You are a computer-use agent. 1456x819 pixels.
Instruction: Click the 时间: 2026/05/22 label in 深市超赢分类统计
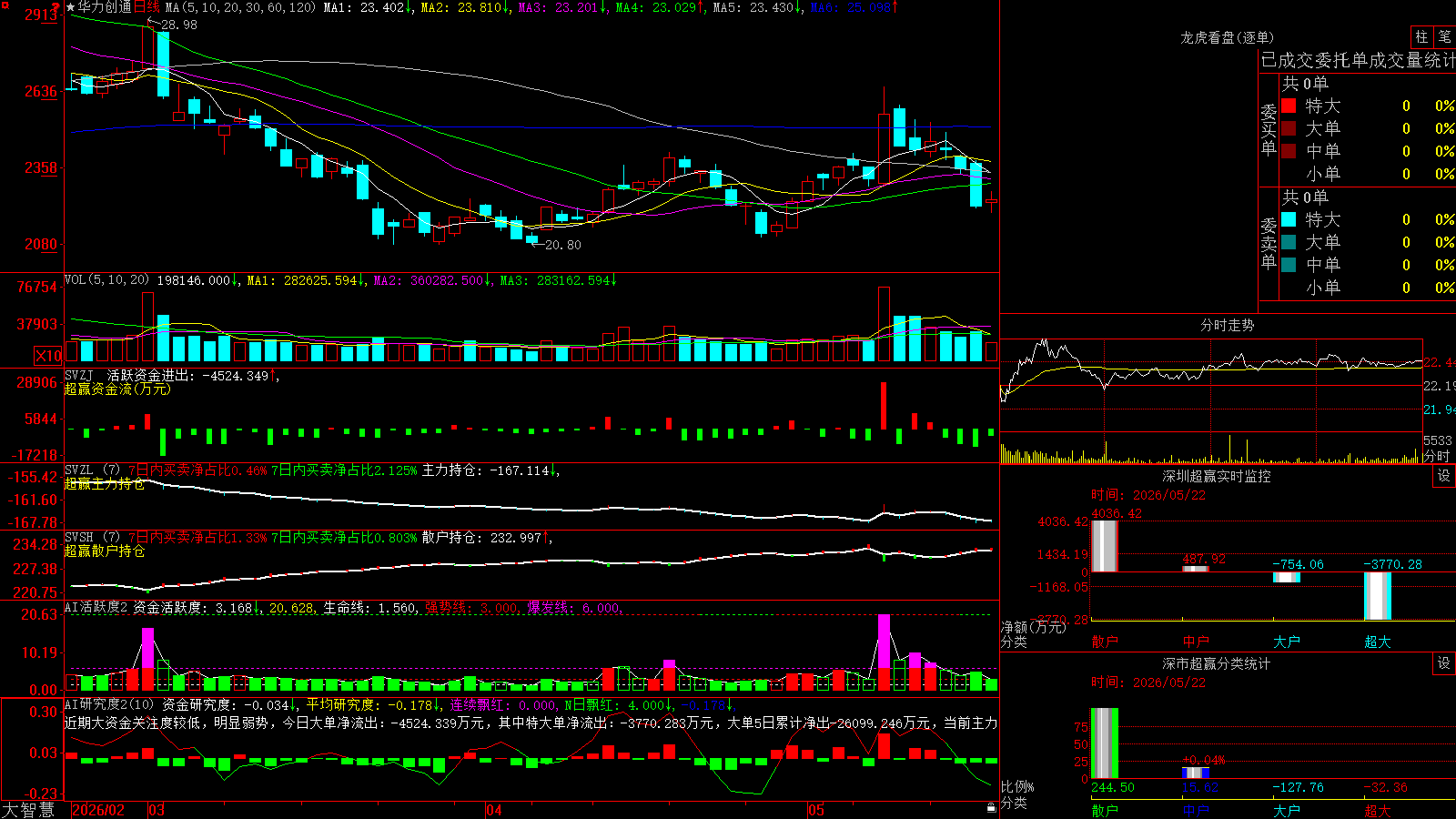[1148, 682]
